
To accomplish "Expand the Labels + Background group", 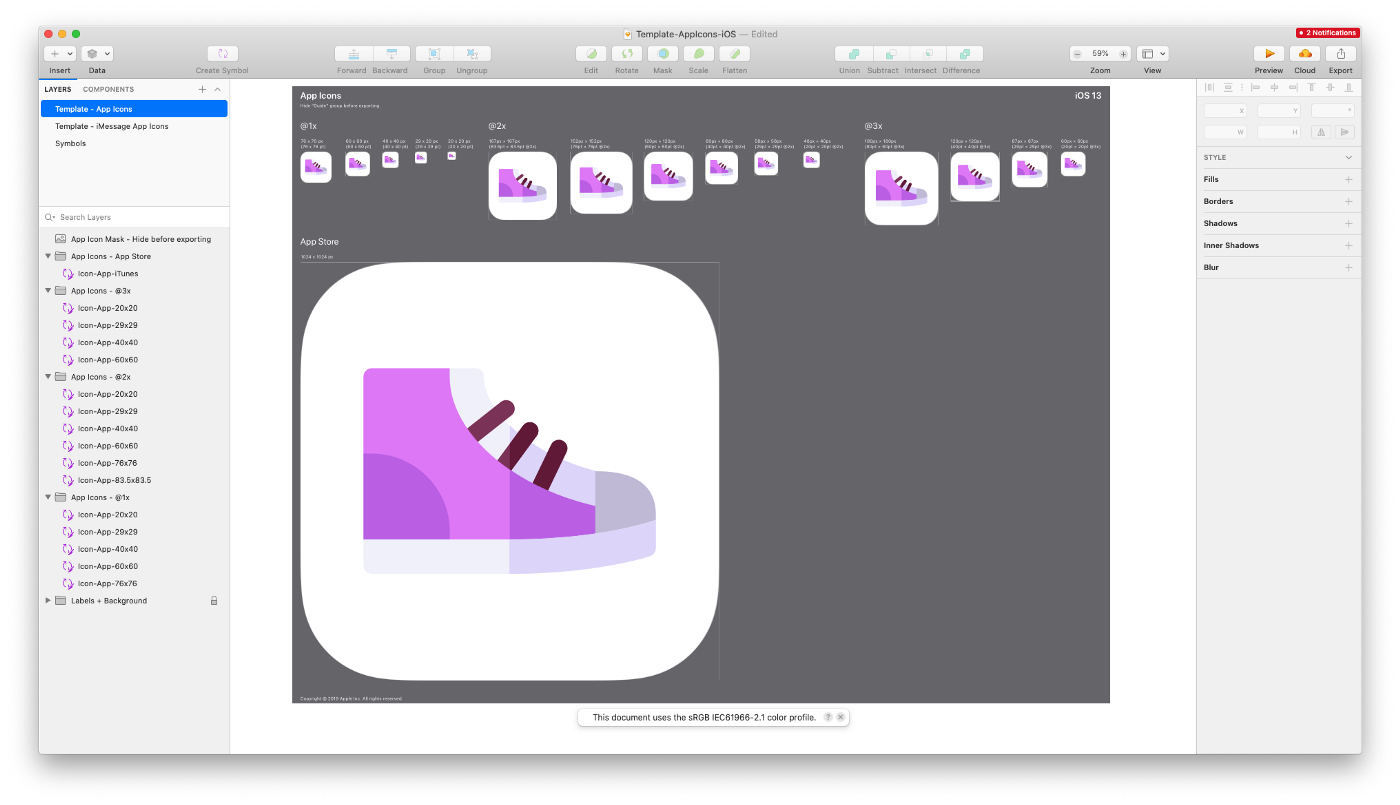I will (x=48, y=601).
